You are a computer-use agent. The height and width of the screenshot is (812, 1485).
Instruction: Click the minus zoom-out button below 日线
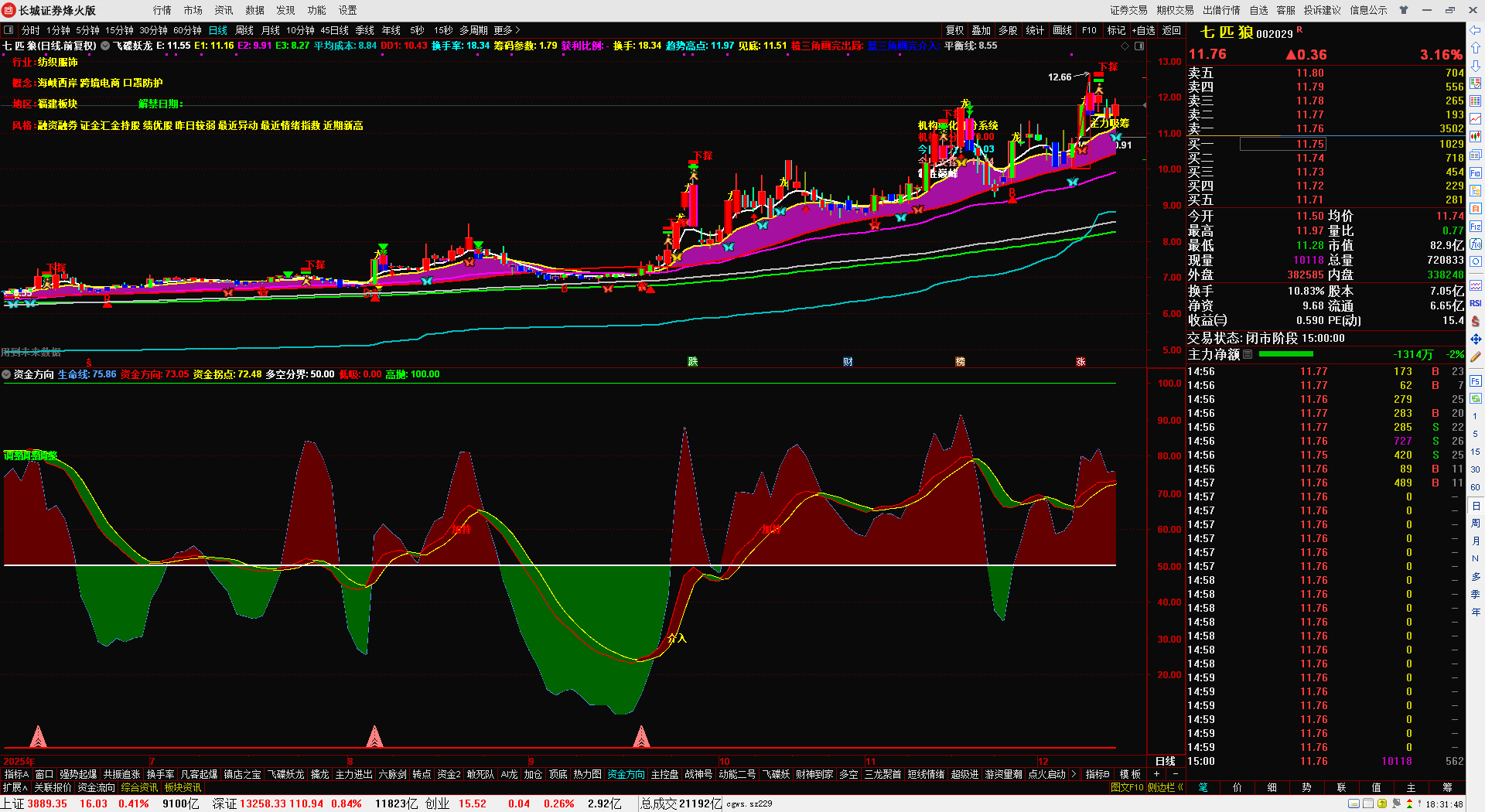coord(1175,774)
